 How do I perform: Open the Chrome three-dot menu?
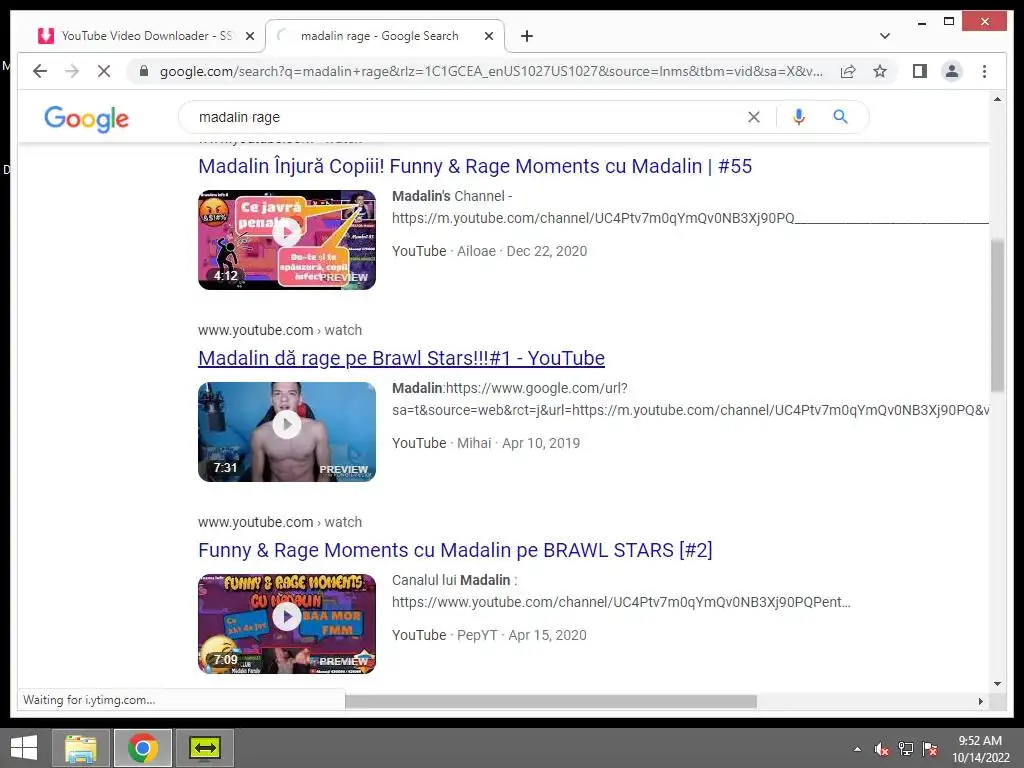point(984,71)
